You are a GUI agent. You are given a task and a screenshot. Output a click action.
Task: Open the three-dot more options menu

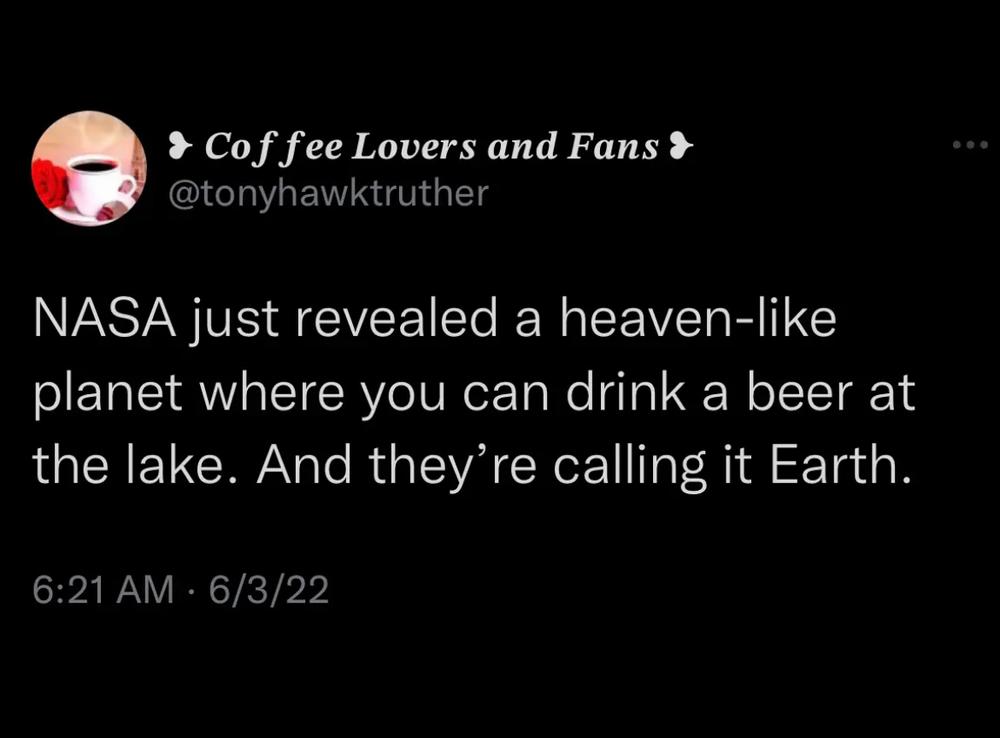970,145
